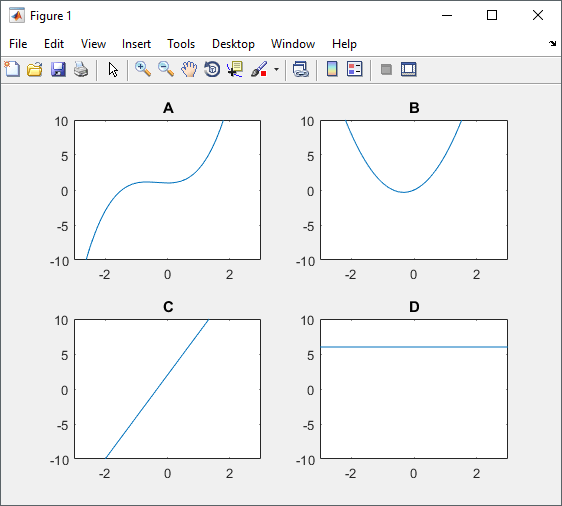This screenshot has width=562, height=506.
Task: Insert a colorbar from the toolbar
Action: [332, 69]
